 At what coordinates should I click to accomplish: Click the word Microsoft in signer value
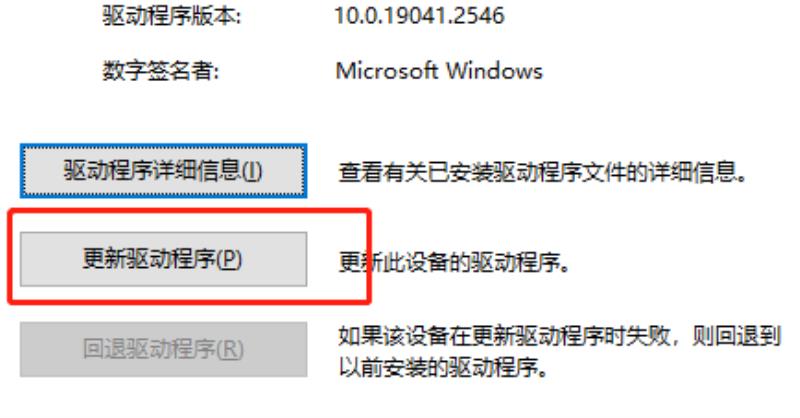click(387, 70)
